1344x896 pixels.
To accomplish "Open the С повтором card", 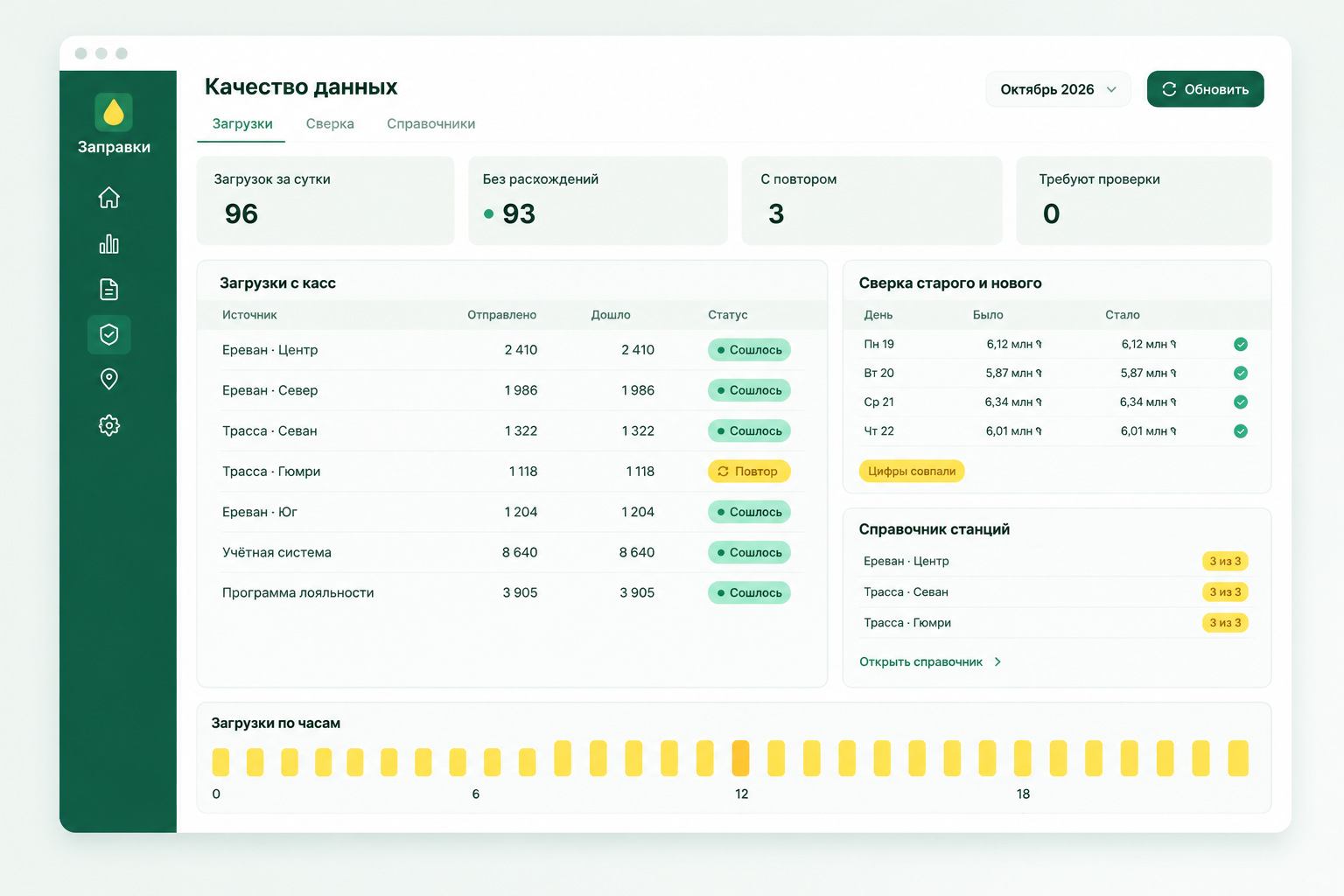I will click(871, 200).
